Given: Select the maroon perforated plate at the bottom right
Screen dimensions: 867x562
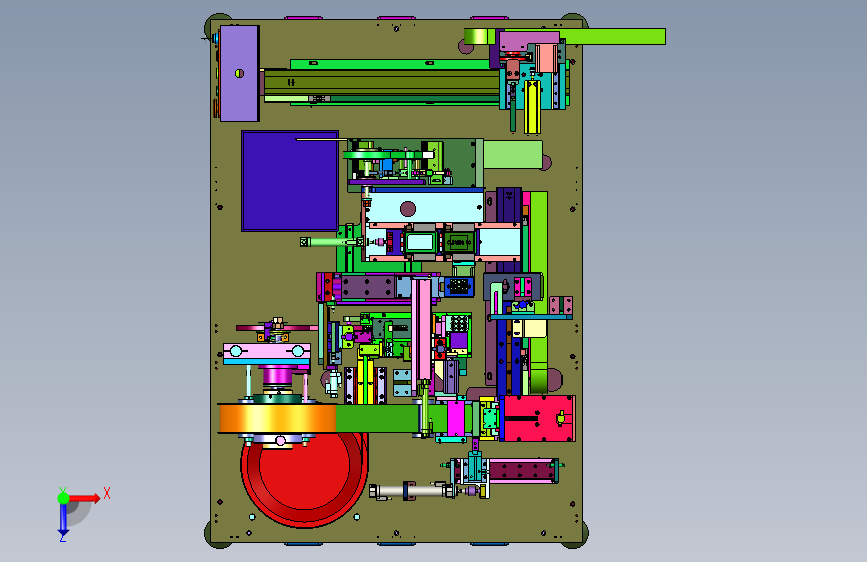Looking at the screenshot, I should (x=522, y=471).
